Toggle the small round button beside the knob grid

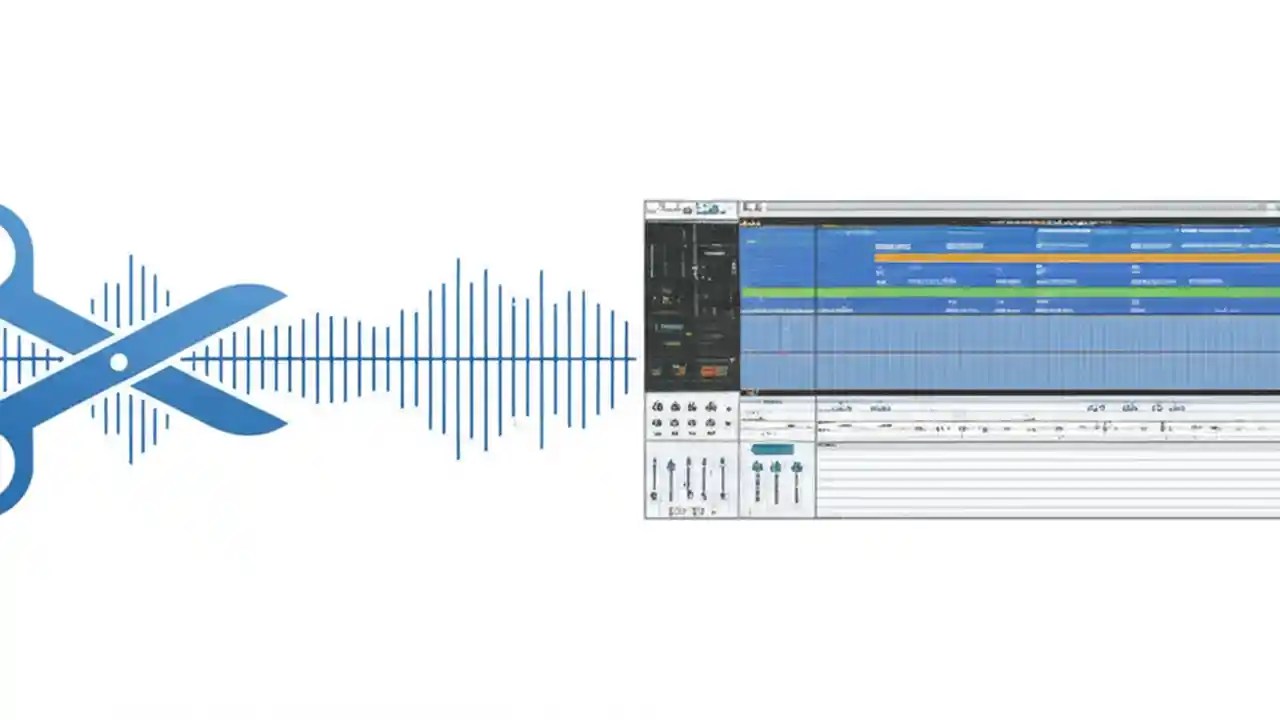click(728, 408)
